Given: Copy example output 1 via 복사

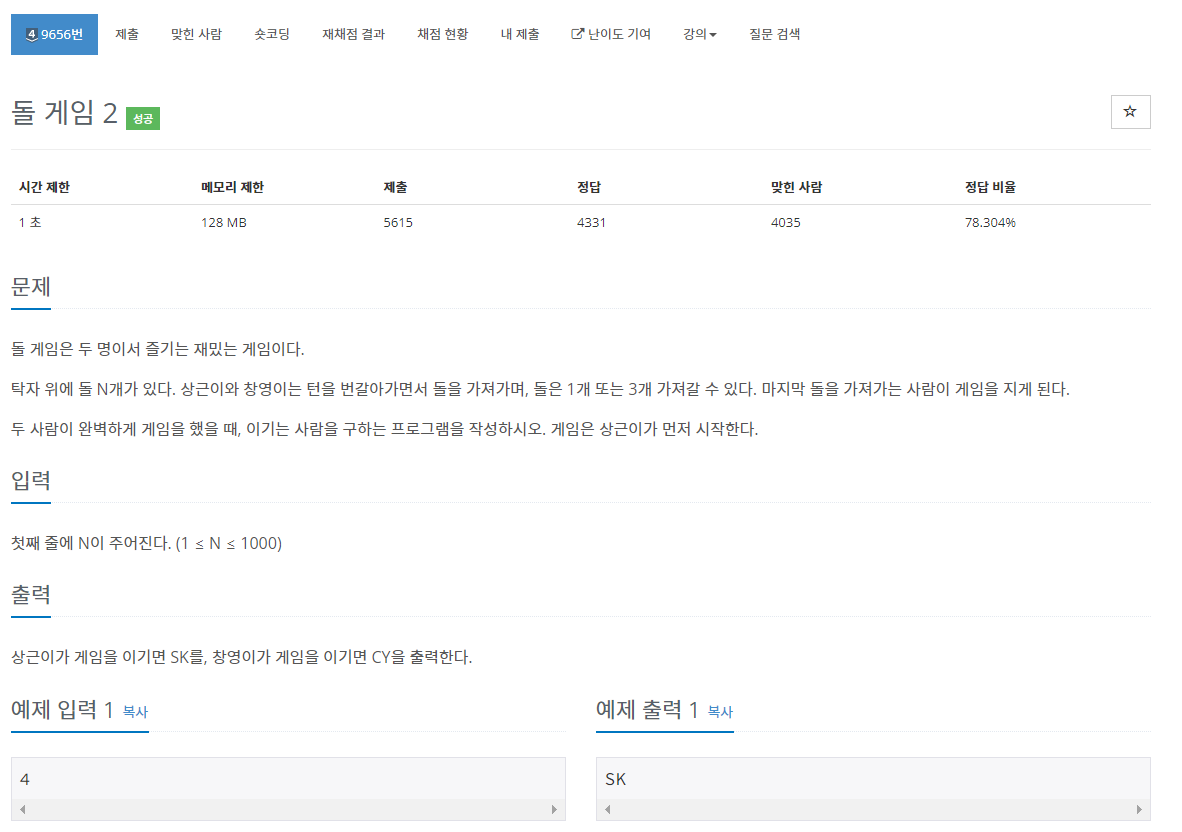Looking at the screenshot, I should [720, 711].
